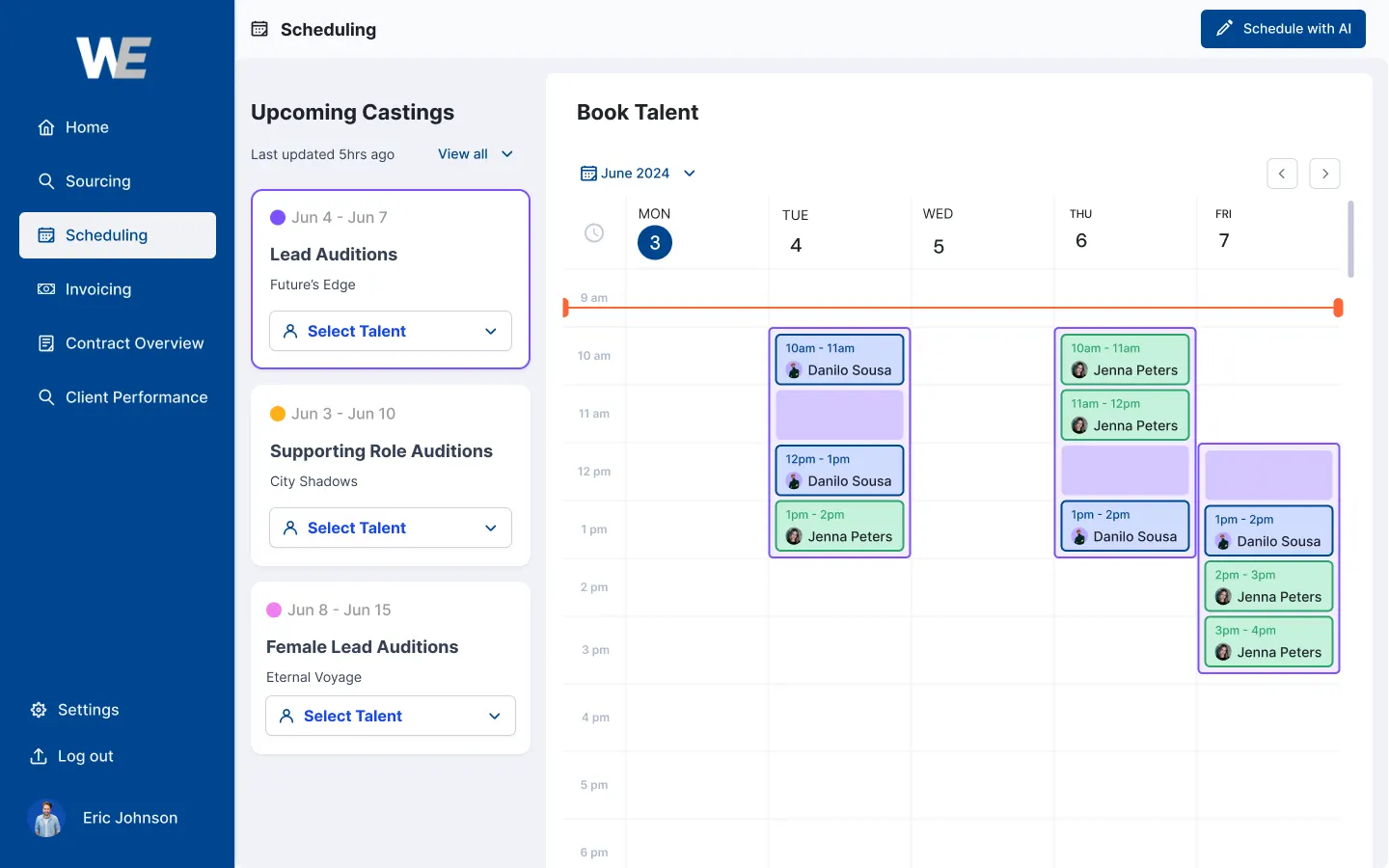Open Home page from sidebar

coord(118,127)
